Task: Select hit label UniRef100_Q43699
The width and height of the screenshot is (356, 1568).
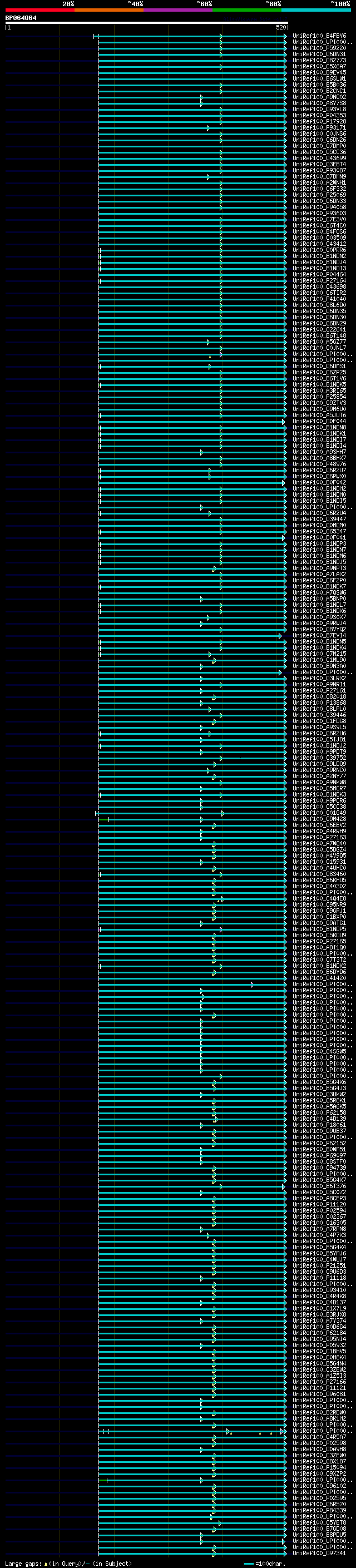Action: tap(319, 159)
